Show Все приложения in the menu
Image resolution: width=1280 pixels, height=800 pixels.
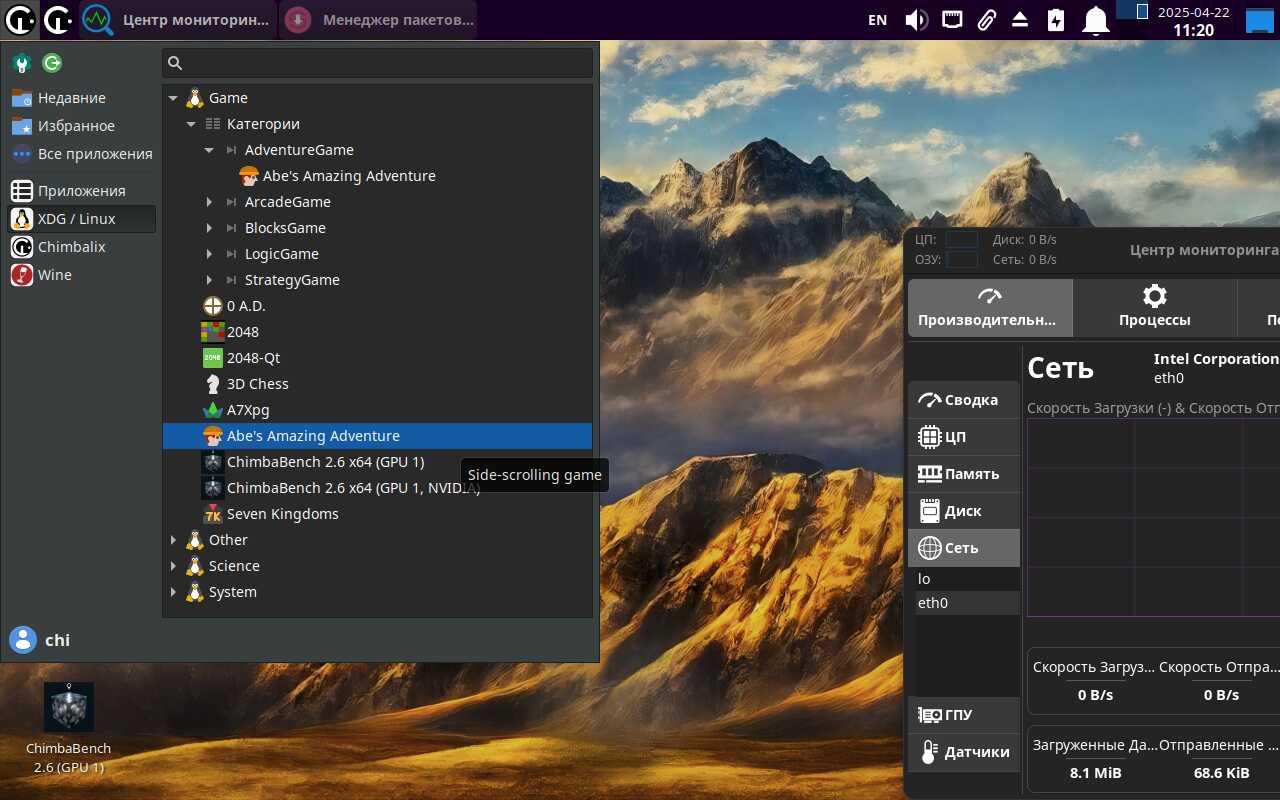point(82,154)
